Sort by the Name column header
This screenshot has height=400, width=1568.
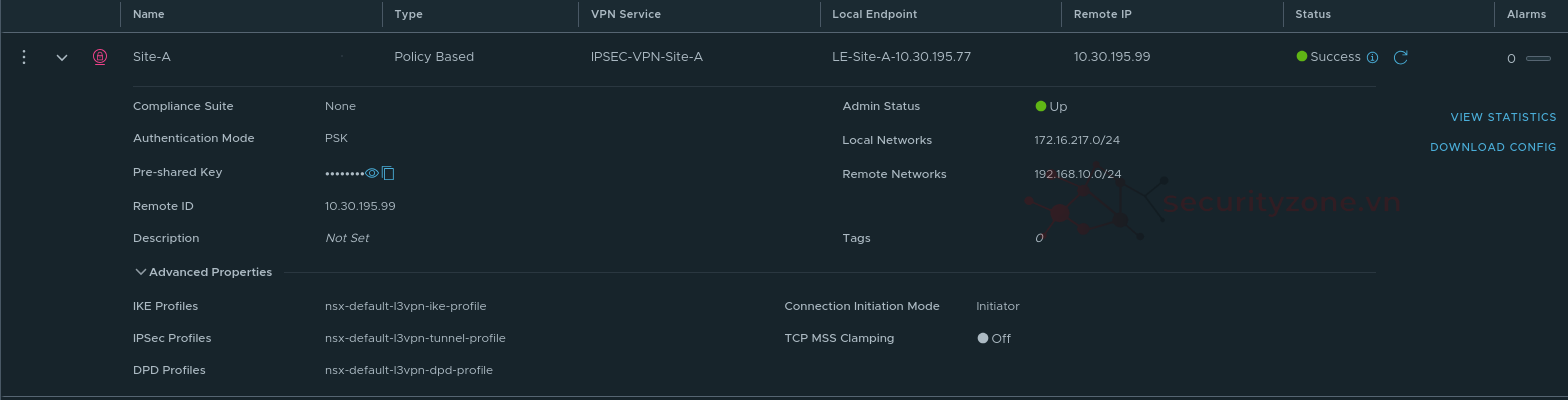click(x=149, y=14)
